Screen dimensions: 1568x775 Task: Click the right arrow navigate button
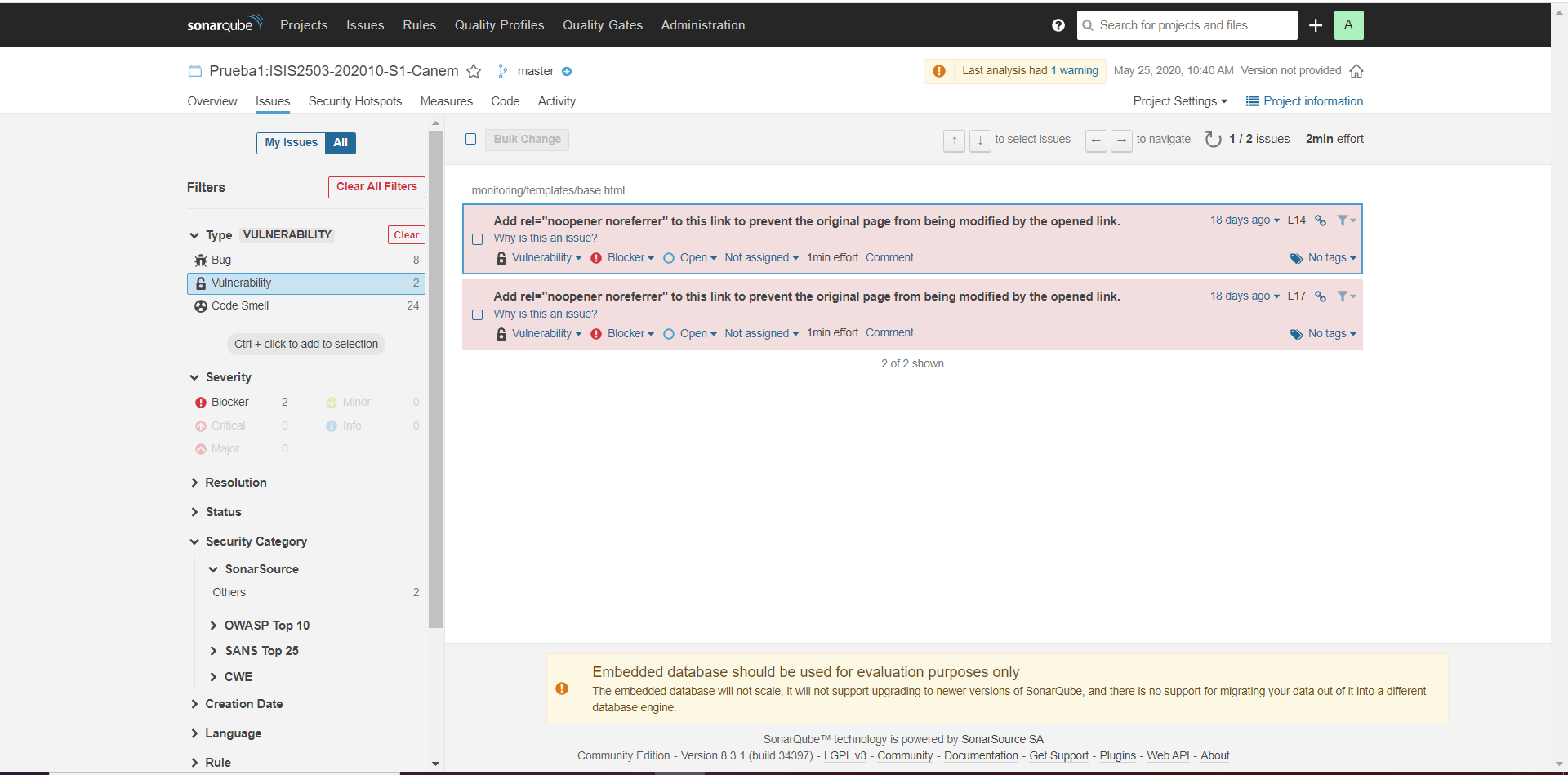1121,140
